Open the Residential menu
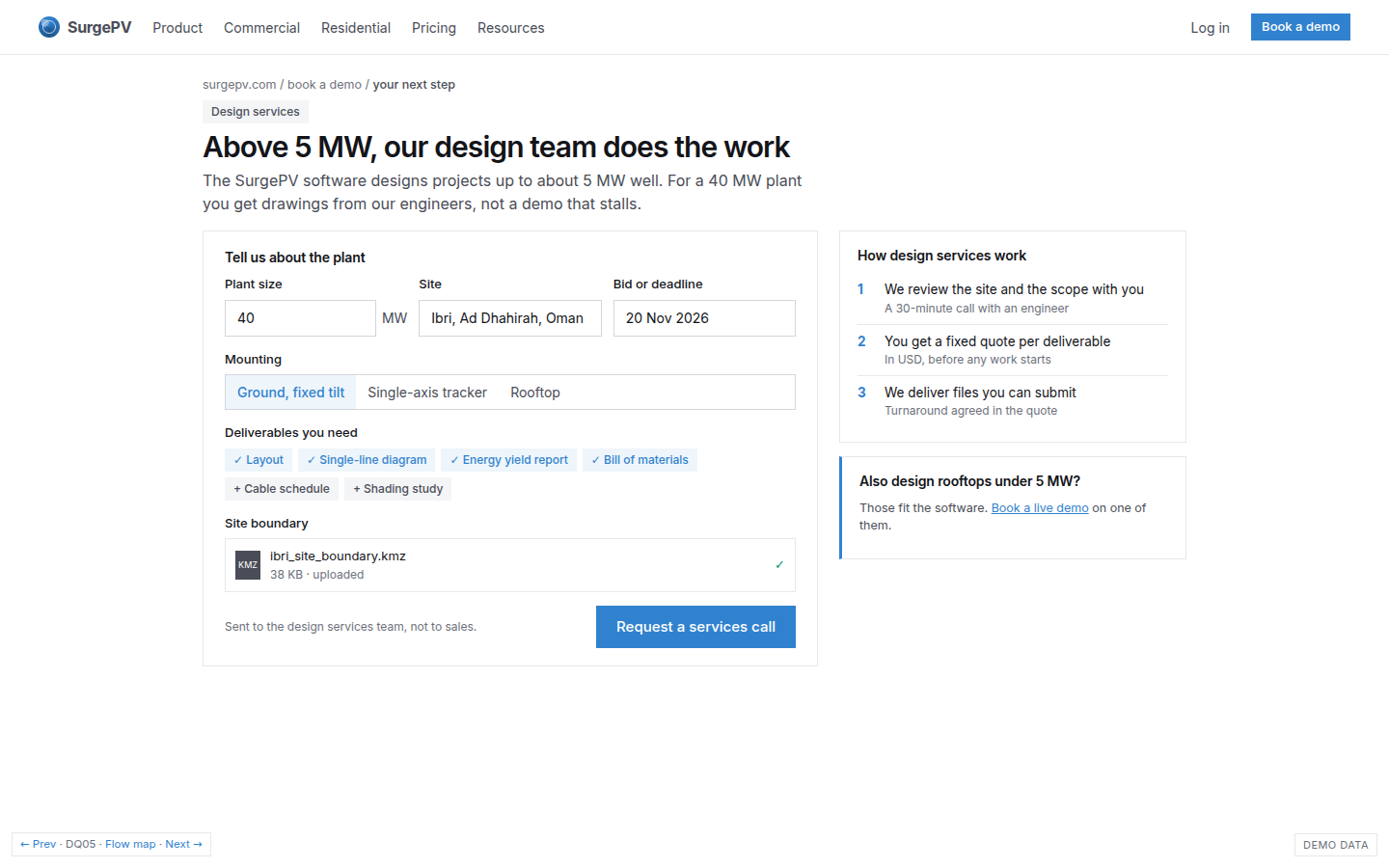Viewport: 1389px width, 868px height. [x=356, y=28]
